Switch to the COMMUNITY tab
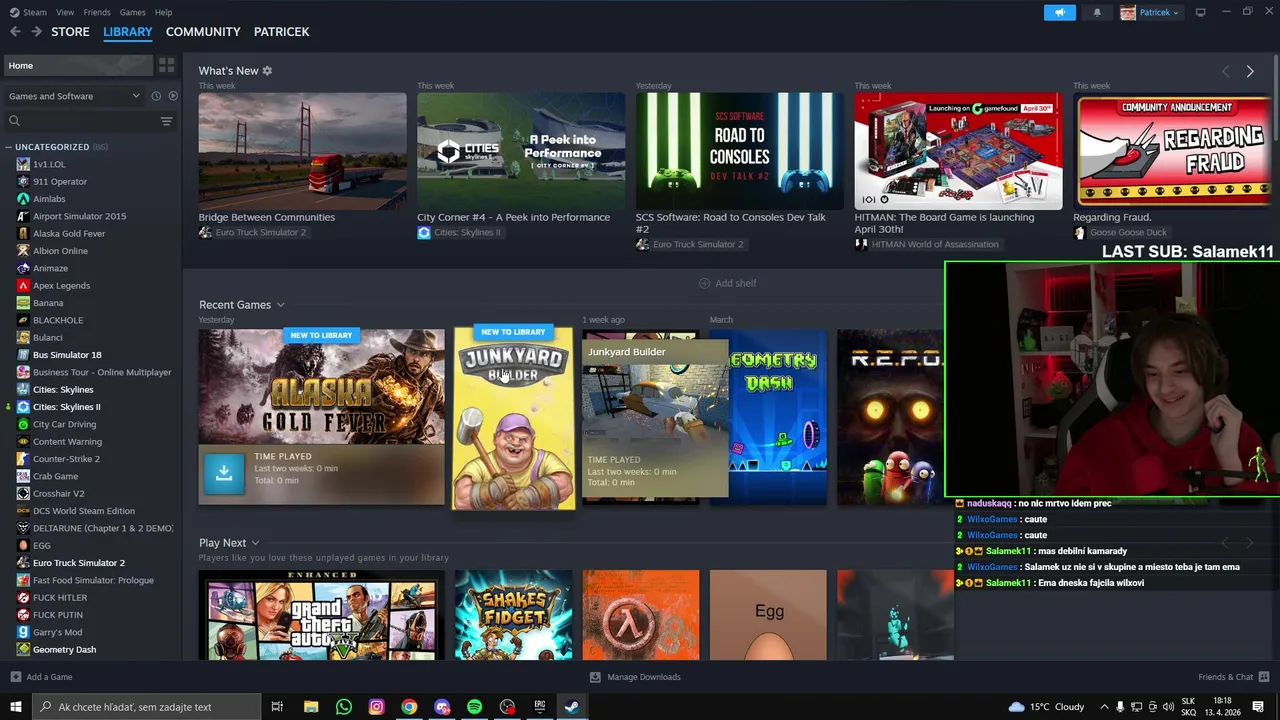Viewport: 1280px width, 720px height. (x=203, y=32)
